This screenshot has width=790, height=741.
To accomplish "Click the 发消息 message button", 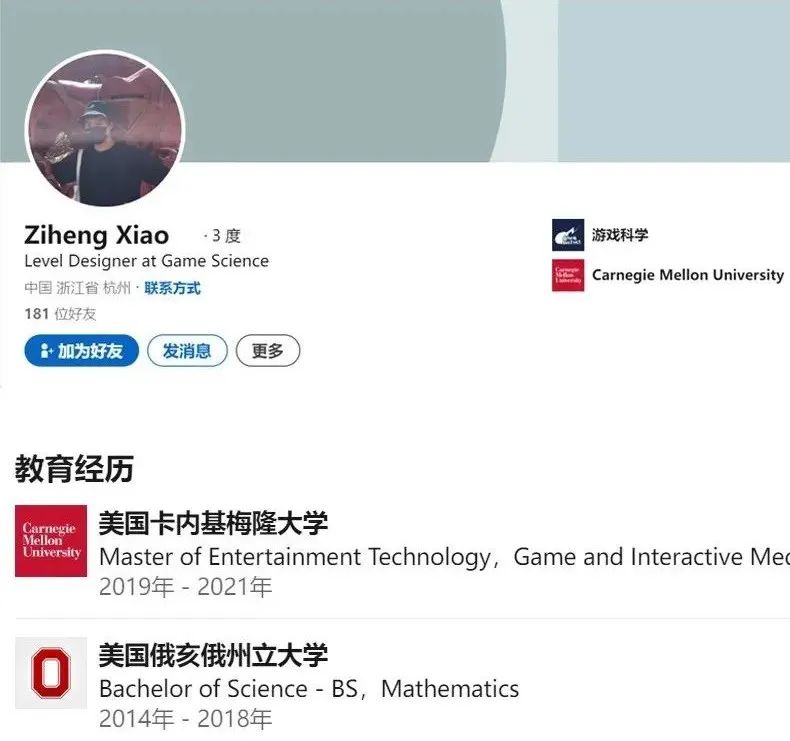I will [x=187, y=351].
